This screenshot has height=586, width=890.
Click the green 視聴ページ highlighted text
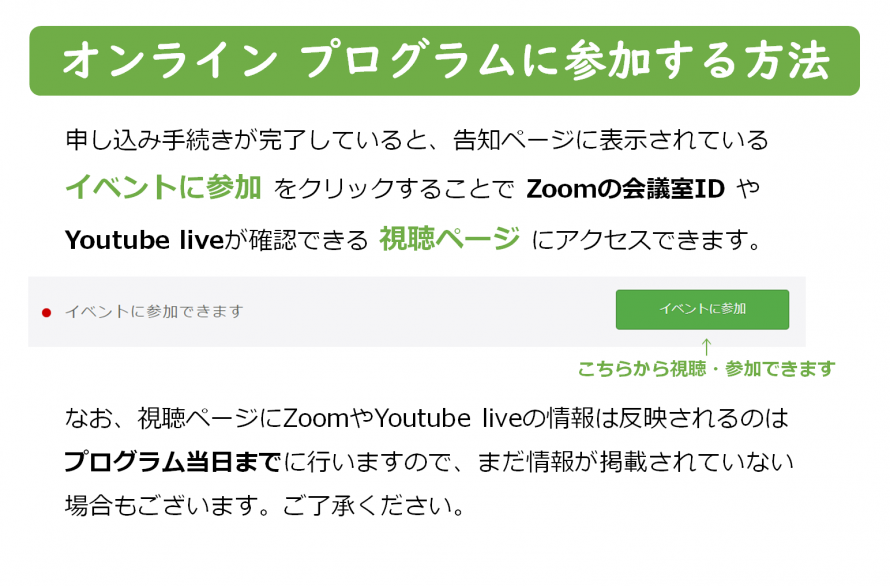click(x=450, y=239)
